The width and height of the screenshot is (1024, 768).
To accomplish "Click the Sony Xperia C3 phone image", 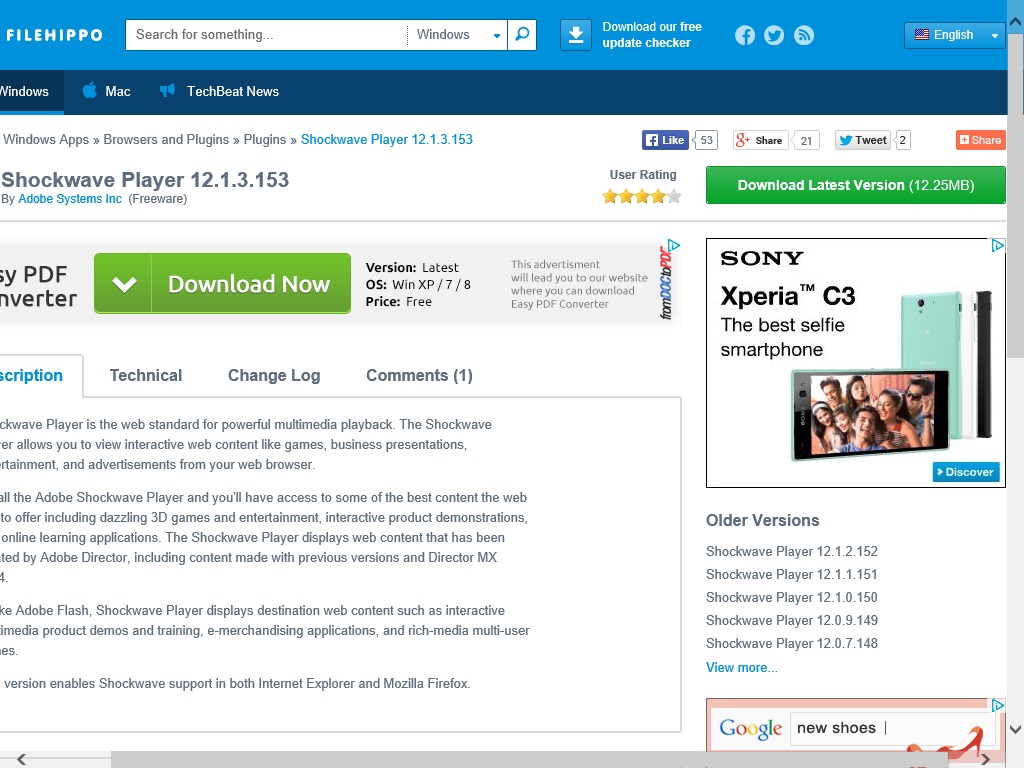I will point(891,377).
